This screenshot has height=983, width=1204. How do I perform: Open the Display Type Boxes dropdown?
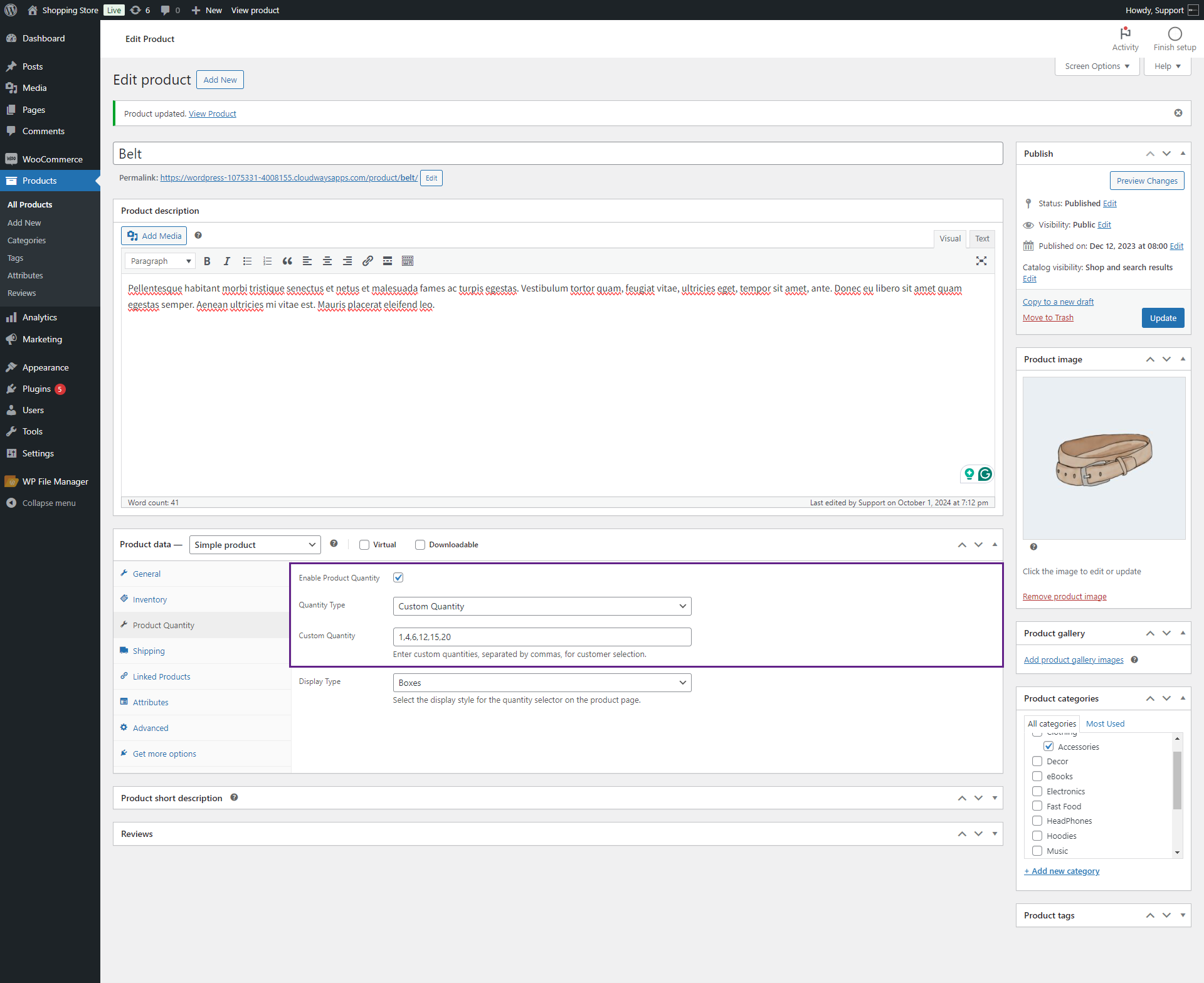coord(542,683)
